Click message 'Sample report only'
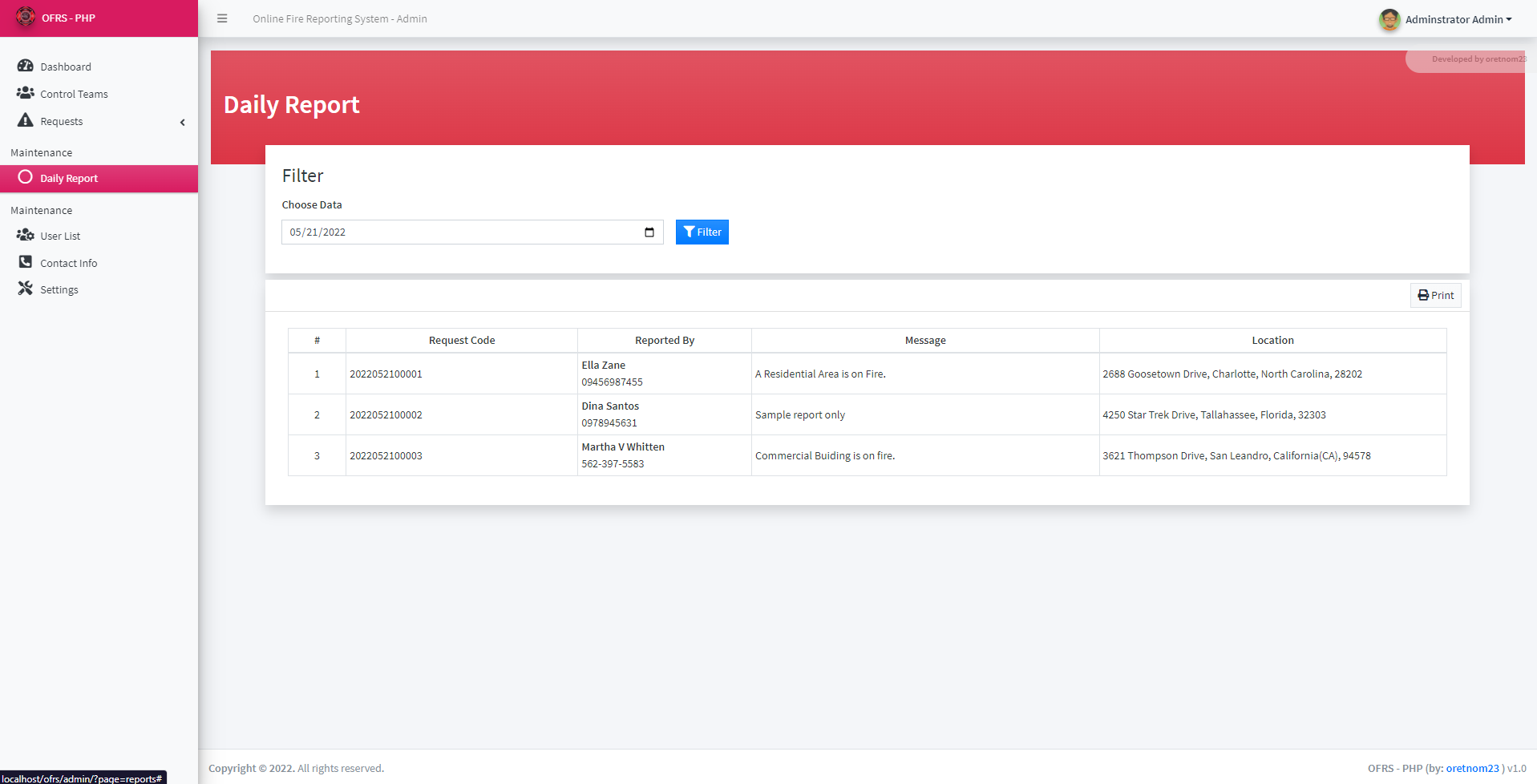The image size is (1537, 784). (x=800, y=414)
